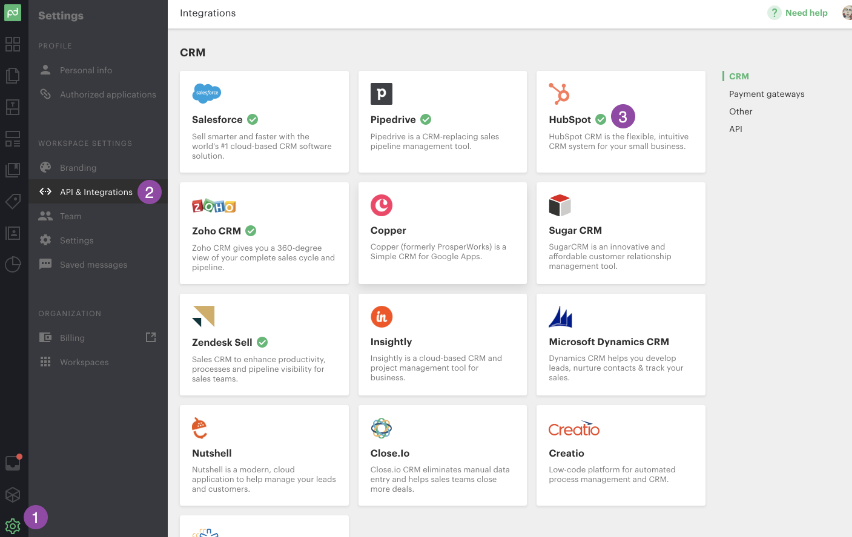Click the Salesforce verified checkmark badge
This screenshot has height=537, width=852.
coord(253,119)
